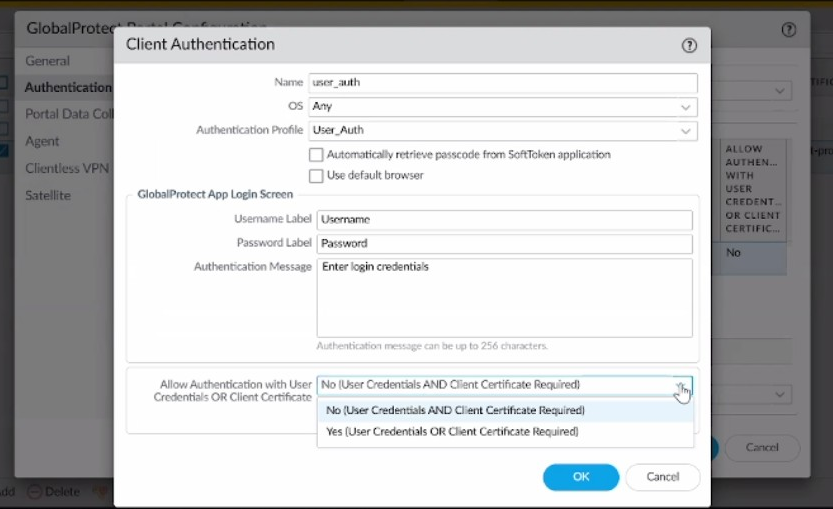Image resolution: width=833 pixels, height=509 pixels.
Task: Switch to the Authentication tab
Action: pyautogui.click(x=68, y=87)
